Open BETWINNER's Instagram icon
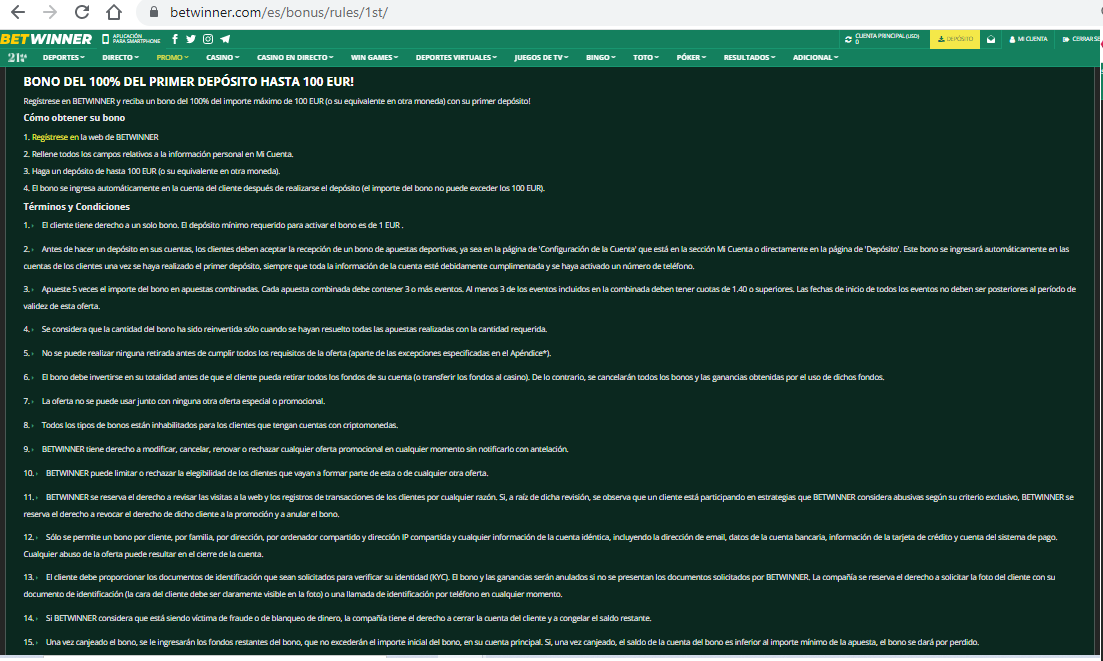This screenshot has height=661, width=1103. click(x=208, y=39)
